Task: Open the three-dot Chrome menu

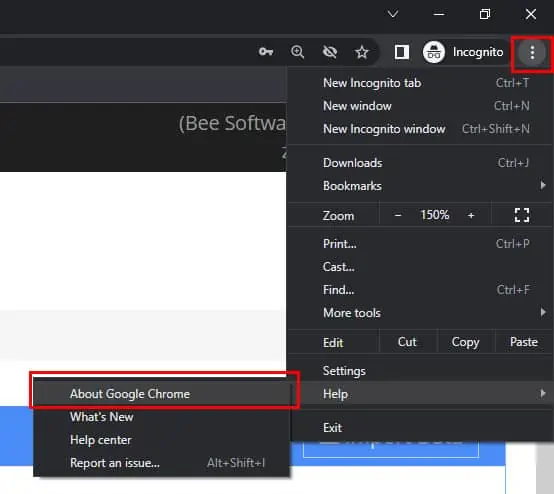Action: tap(532, 53)
